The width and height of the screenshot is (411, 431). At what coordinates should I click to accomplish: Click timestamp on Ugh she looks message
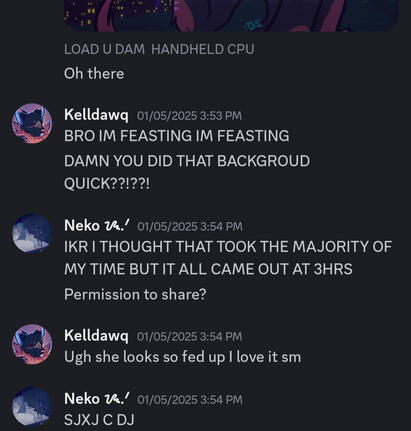(189, 337)
